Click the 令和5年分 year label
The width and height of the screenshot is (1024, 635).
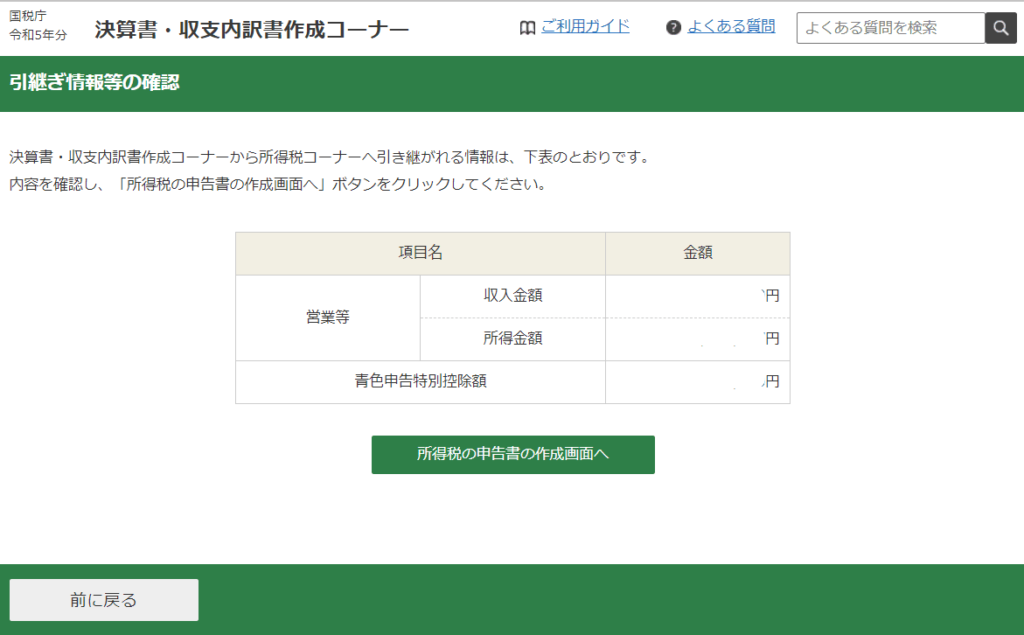(x=38, y=35)
